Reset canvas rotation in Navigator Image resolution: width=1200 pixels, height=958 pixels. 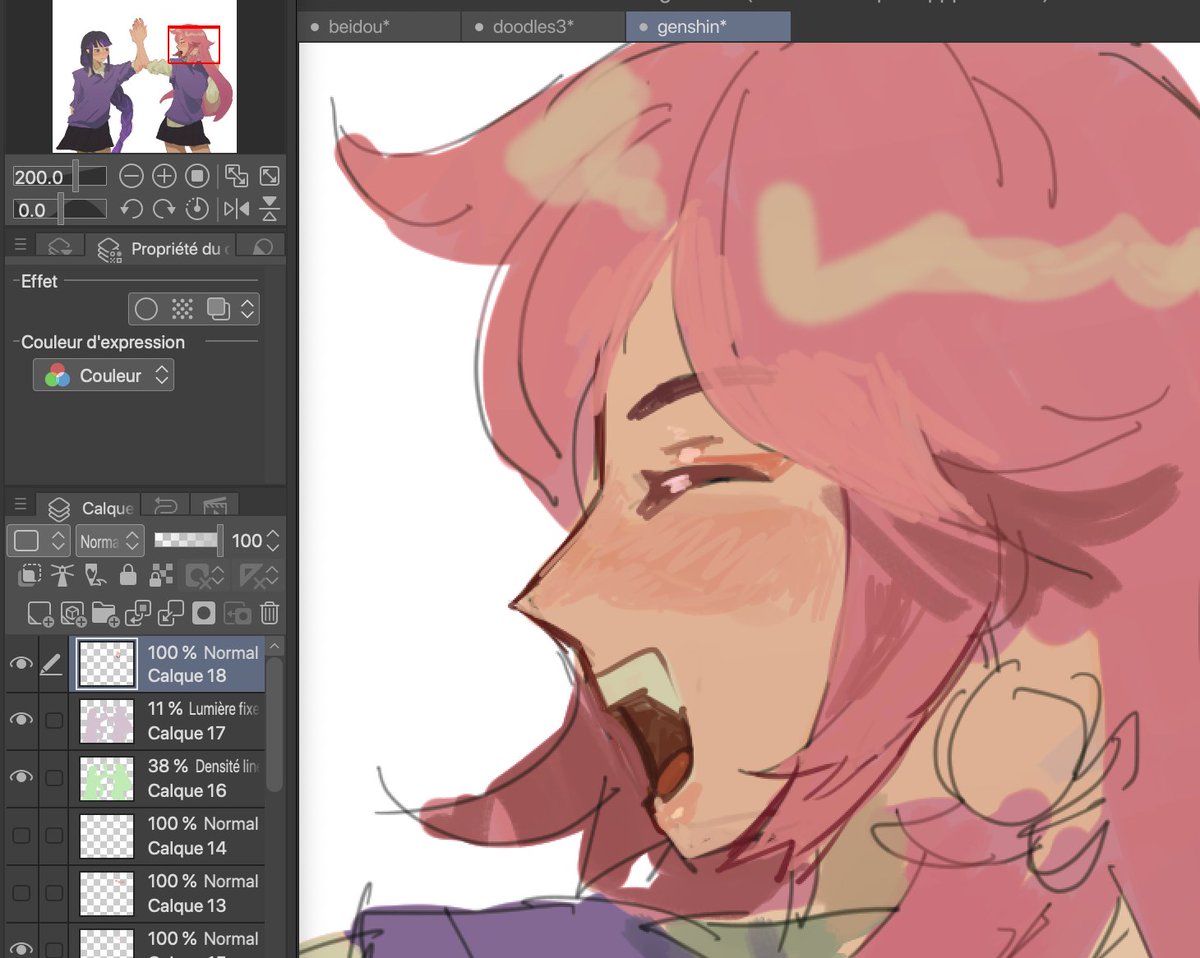[197, 210]
